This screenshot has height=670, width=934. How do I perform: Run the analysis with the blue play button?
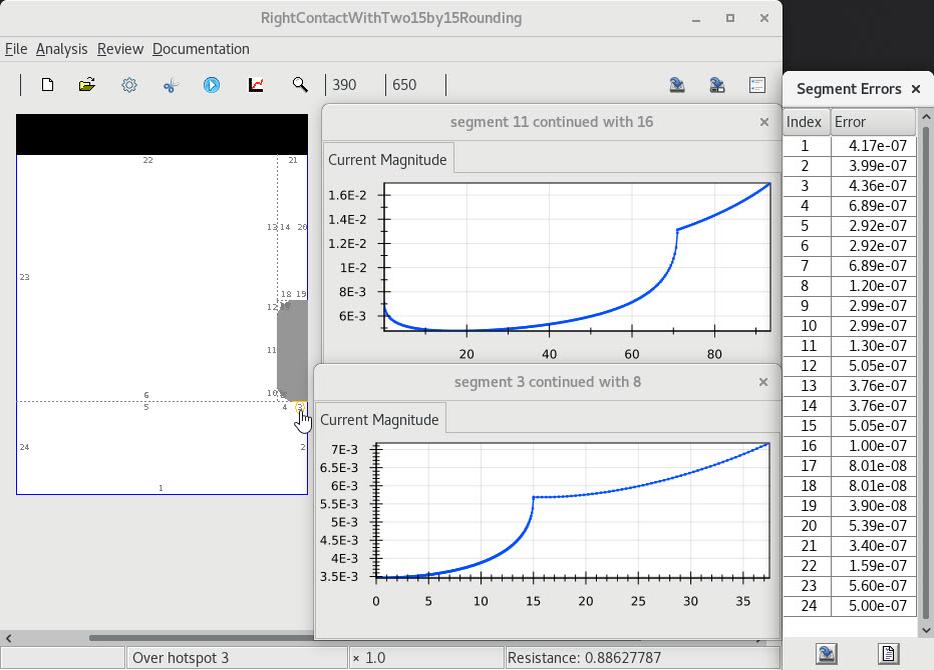(212, 85)
